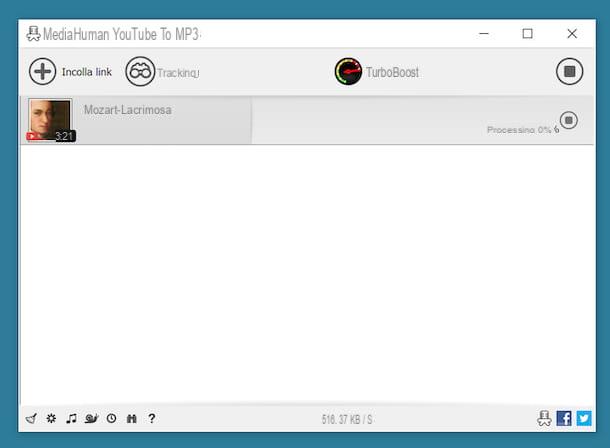
Task: Minimize the MediaHuman window
Action: (x=484, y=34)
